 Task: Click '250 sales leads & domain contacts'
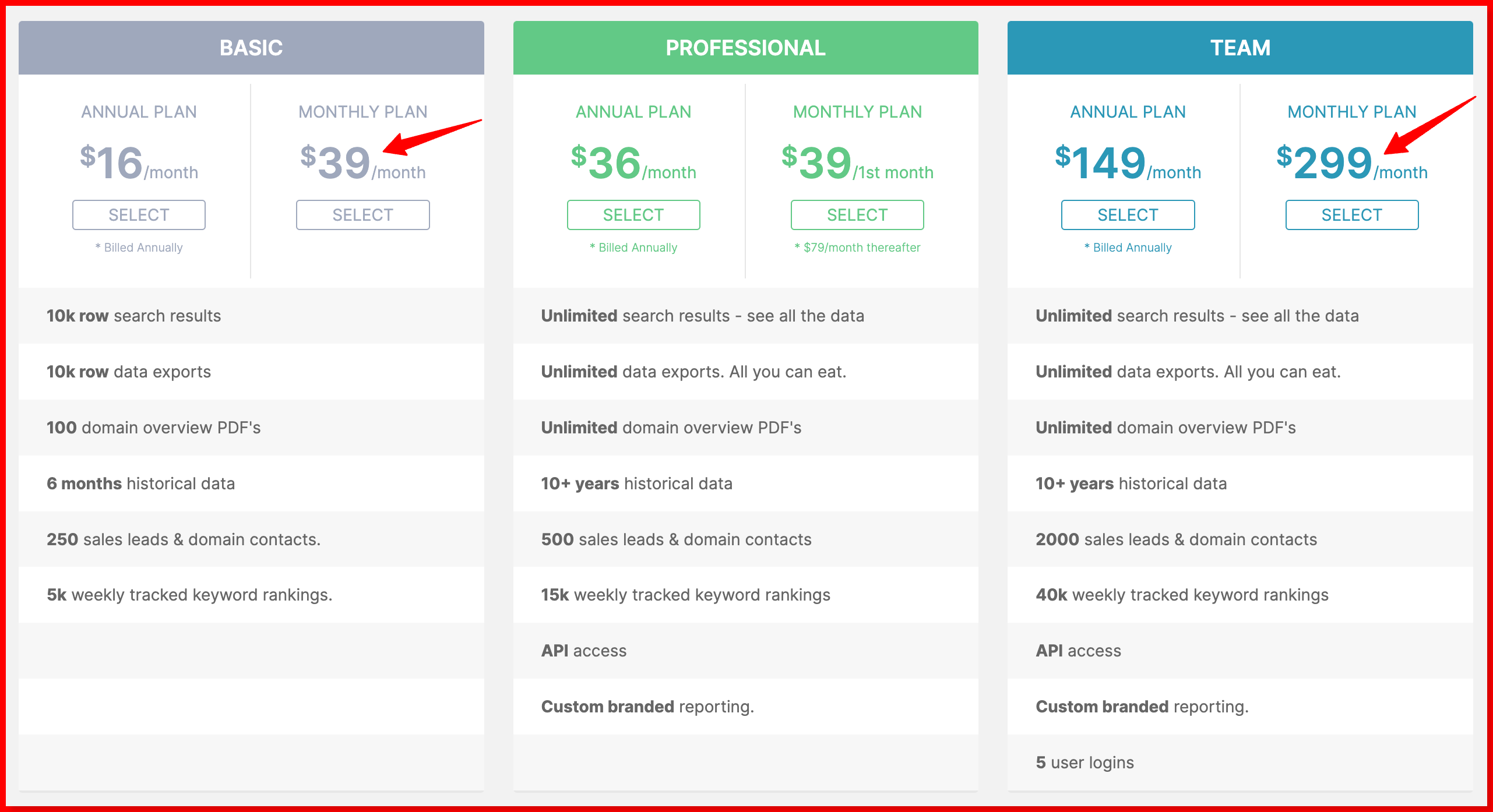point(251,539)
